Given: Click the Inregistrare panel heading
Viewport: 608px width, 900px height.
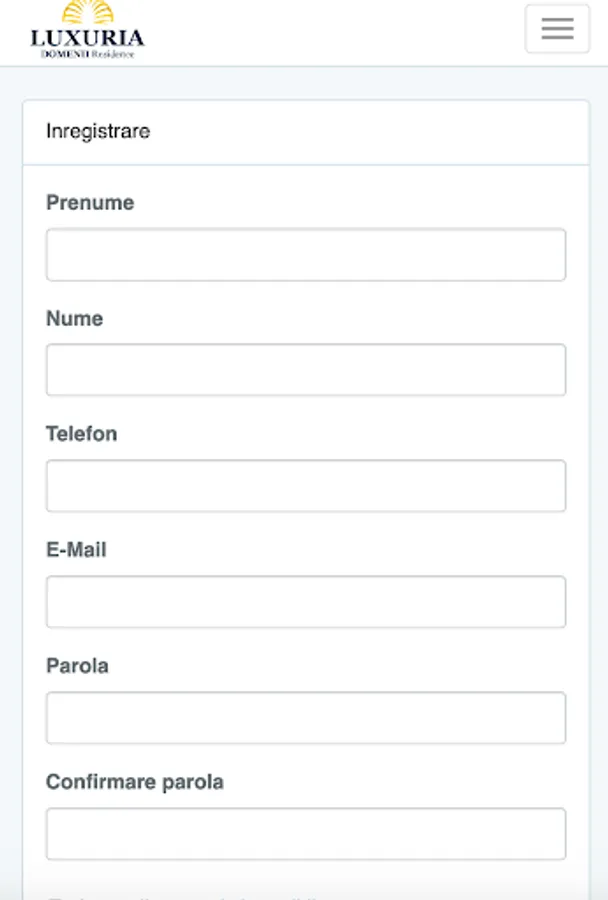Looking at the screenshot, I should pyautogui.click(x=98, y=132).
